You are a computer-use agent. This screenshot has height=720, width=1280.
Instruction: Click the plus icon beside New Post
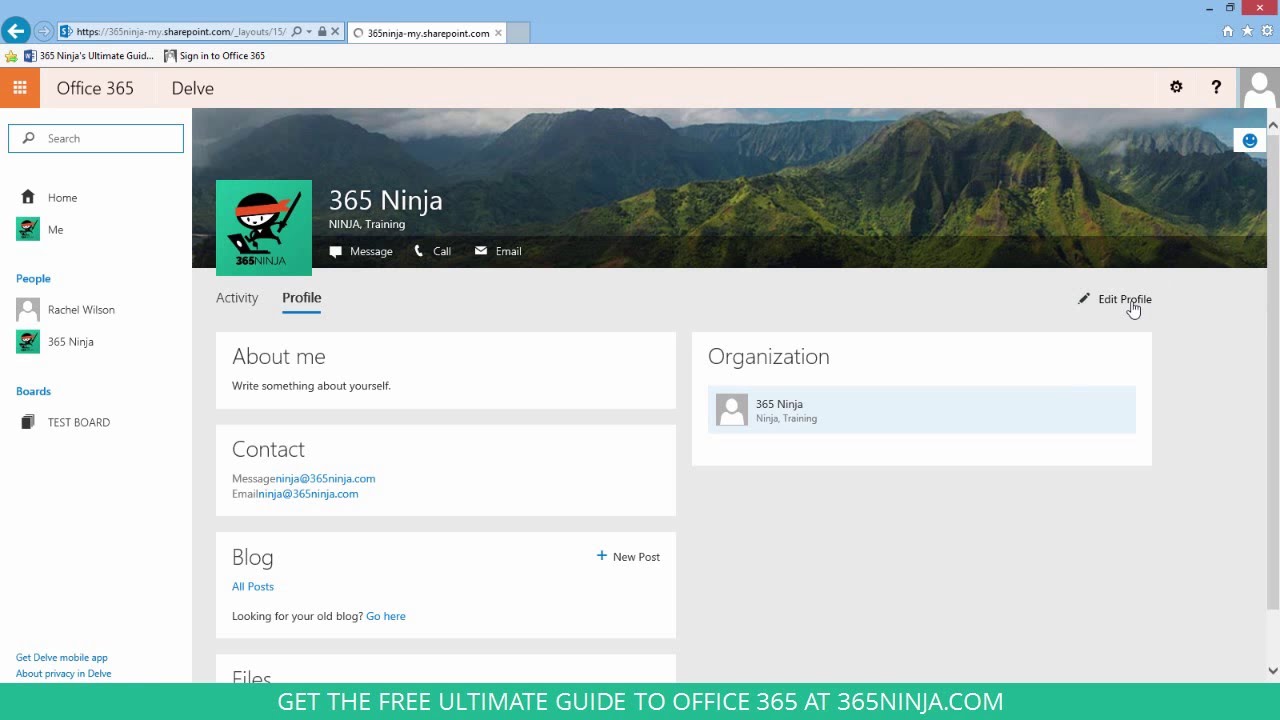coord(601,556)
